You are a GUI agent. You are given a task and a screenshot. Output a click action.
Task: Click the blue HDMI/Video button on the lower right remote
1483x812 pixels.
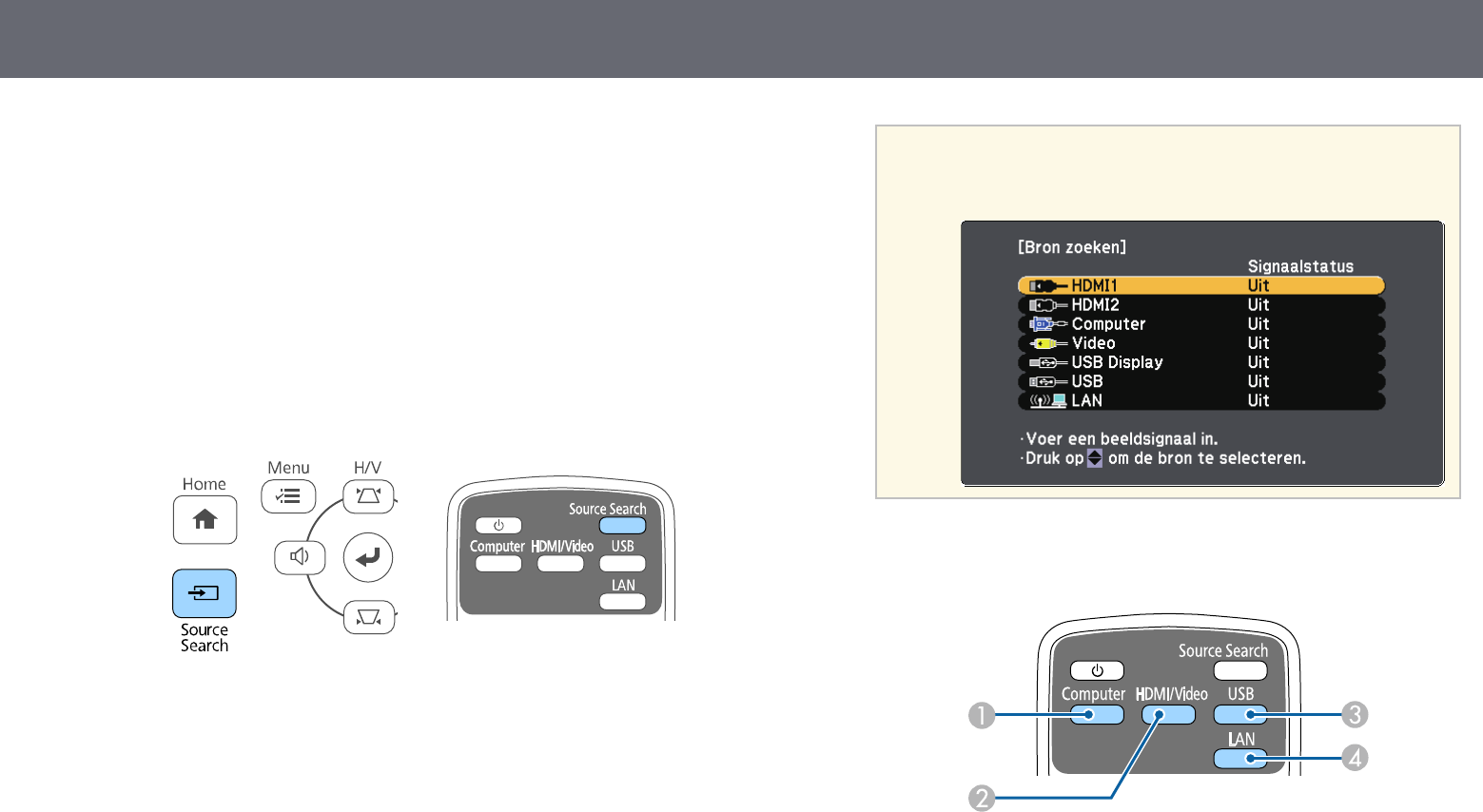1168,715
